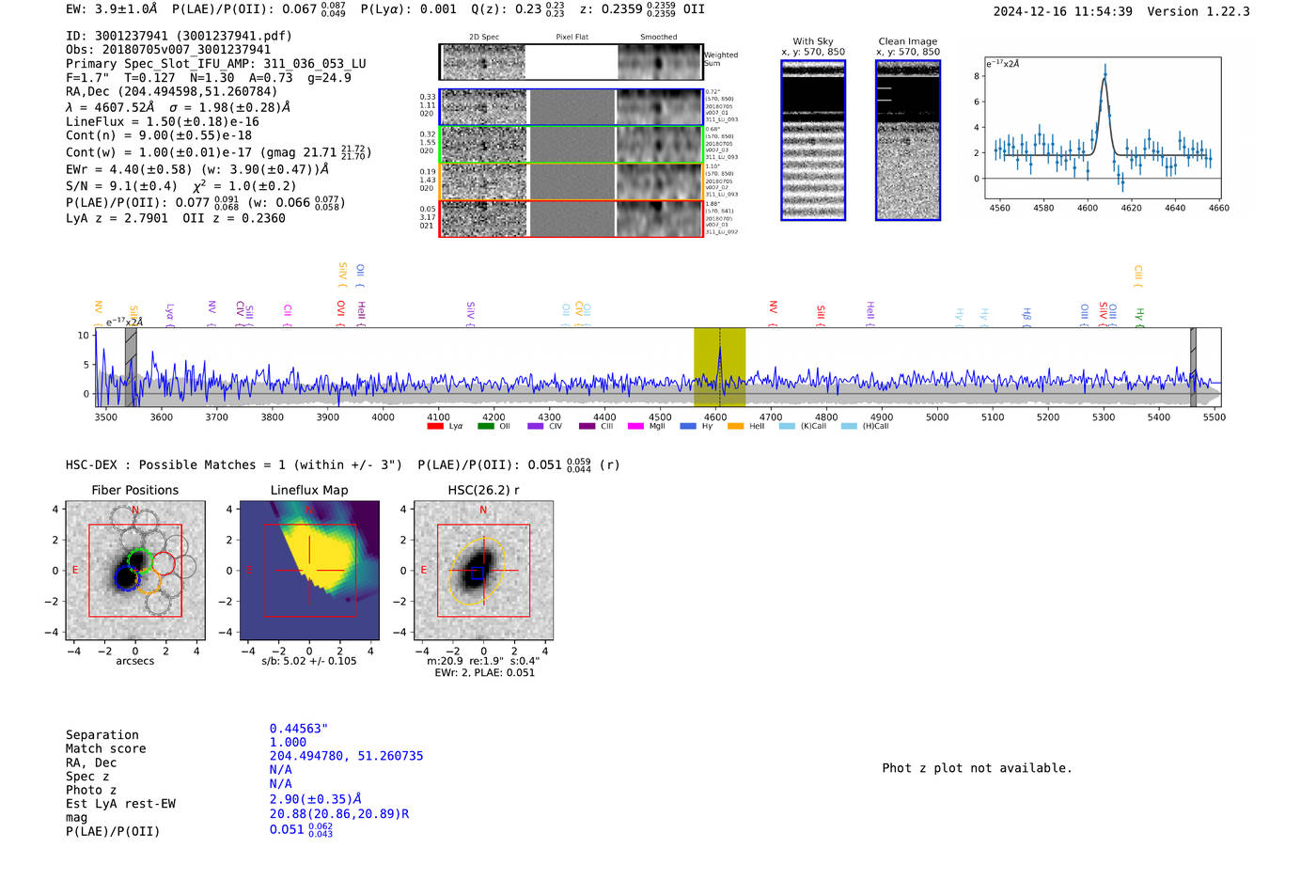This screenshot has width=1316, height=896.
Task: Click the yellow source ellipse in HSC image
Action: (x=478, y=571)
